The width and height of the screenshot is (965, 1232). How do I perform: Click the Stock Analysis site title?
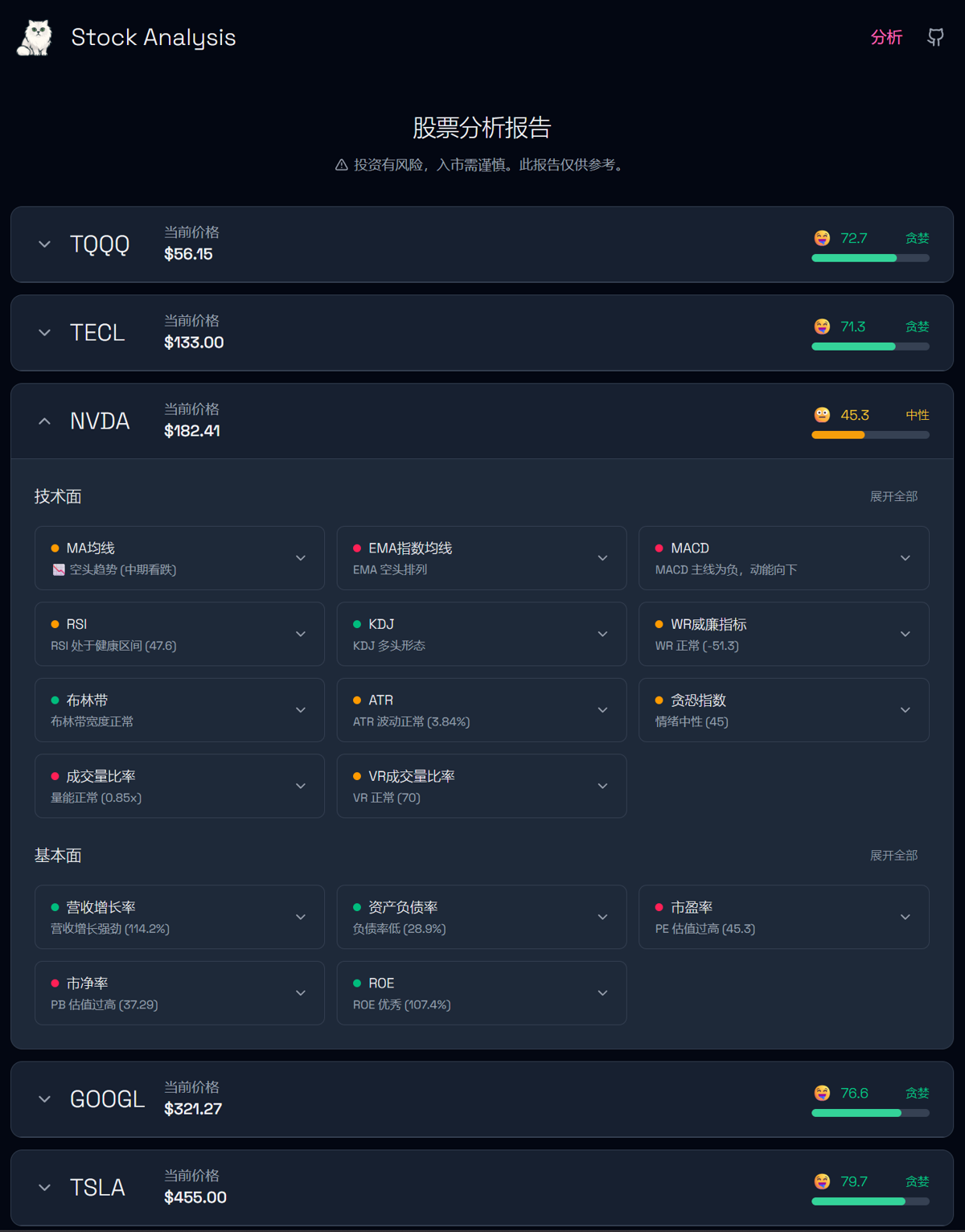tap(153, 38)
